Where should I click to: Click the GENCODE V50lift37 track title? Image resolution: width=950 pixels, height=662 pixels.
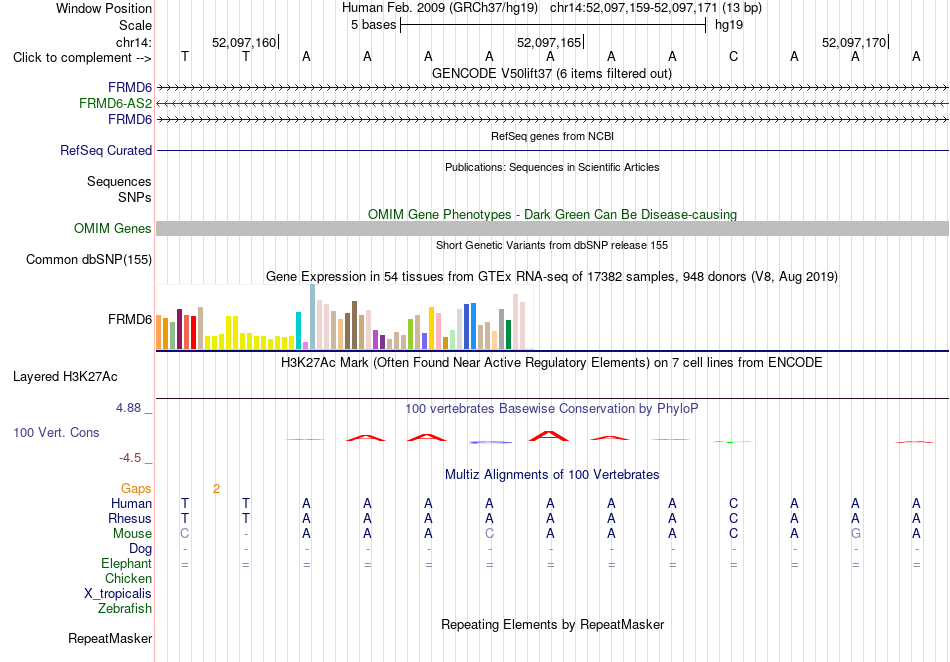click(551, 73)
